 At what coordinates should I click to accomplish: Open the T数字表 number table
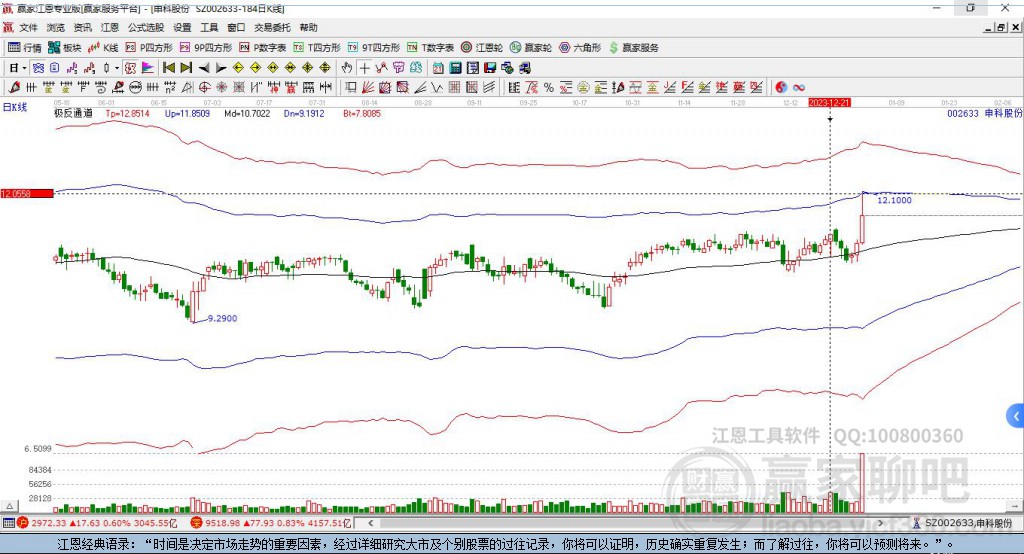click(x=430, y=48)
